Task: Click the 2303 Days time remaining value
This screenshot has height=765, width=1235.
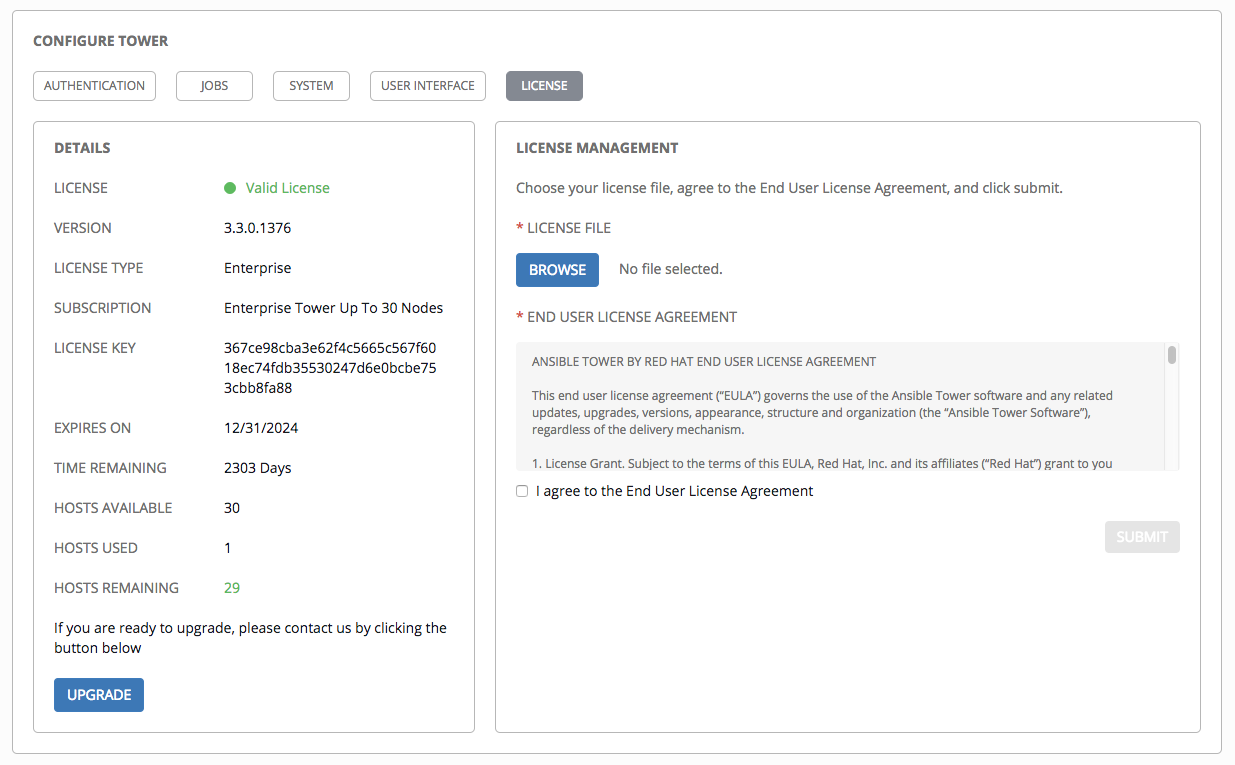Action: tap(258, 468)
